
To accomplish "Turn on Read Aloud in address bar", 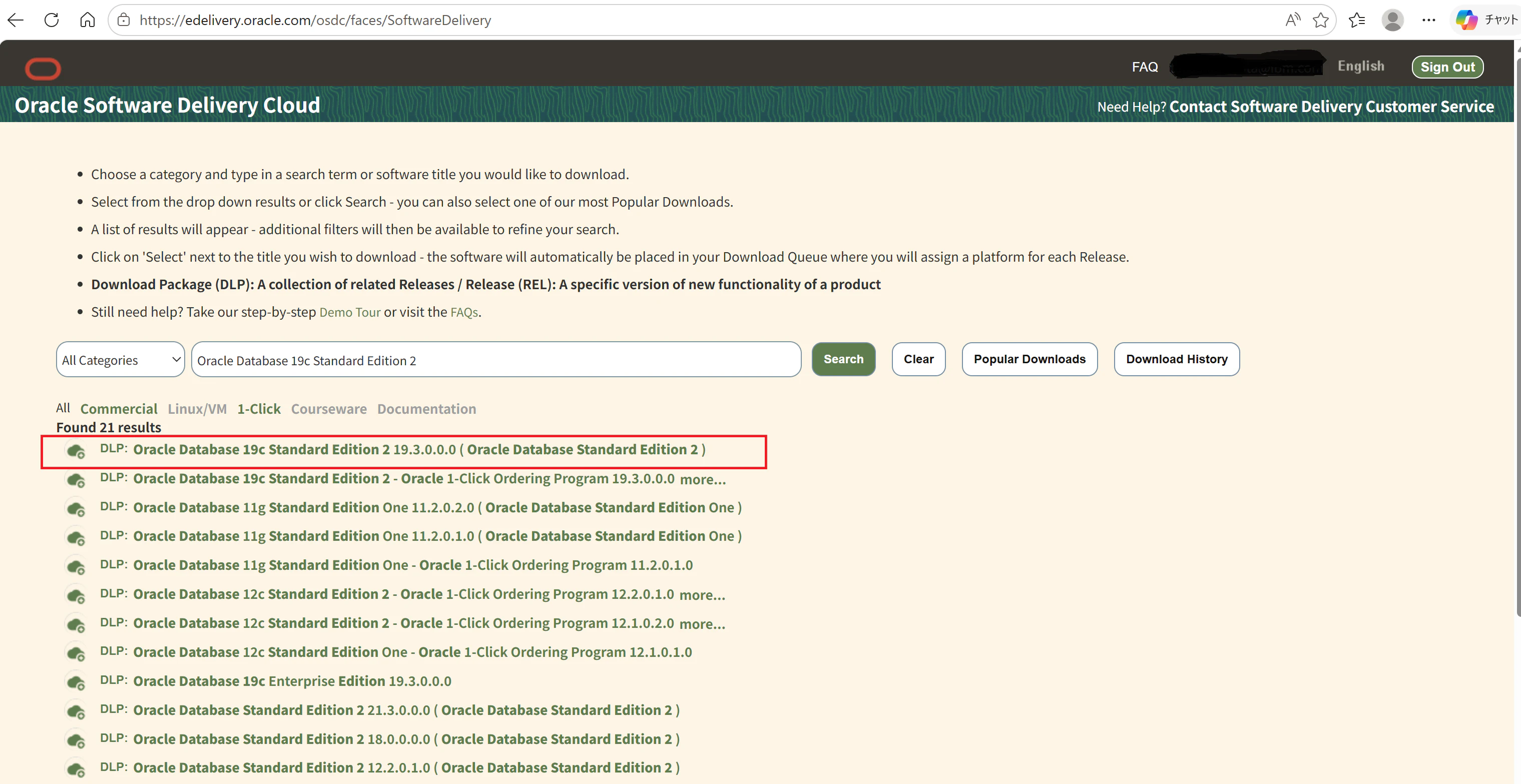I will pyautogui.click(x=1292, y=20).
